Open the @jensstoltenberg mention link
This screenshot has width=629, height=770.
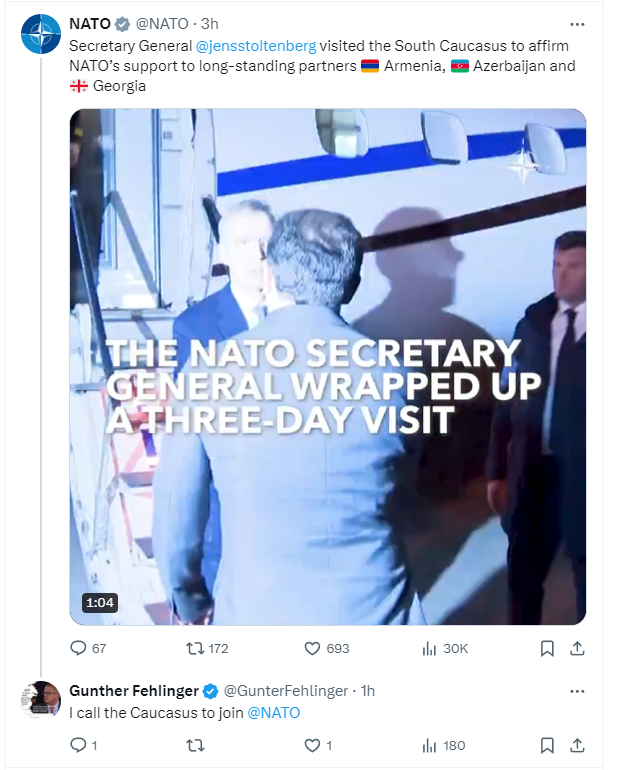point(256,46)
